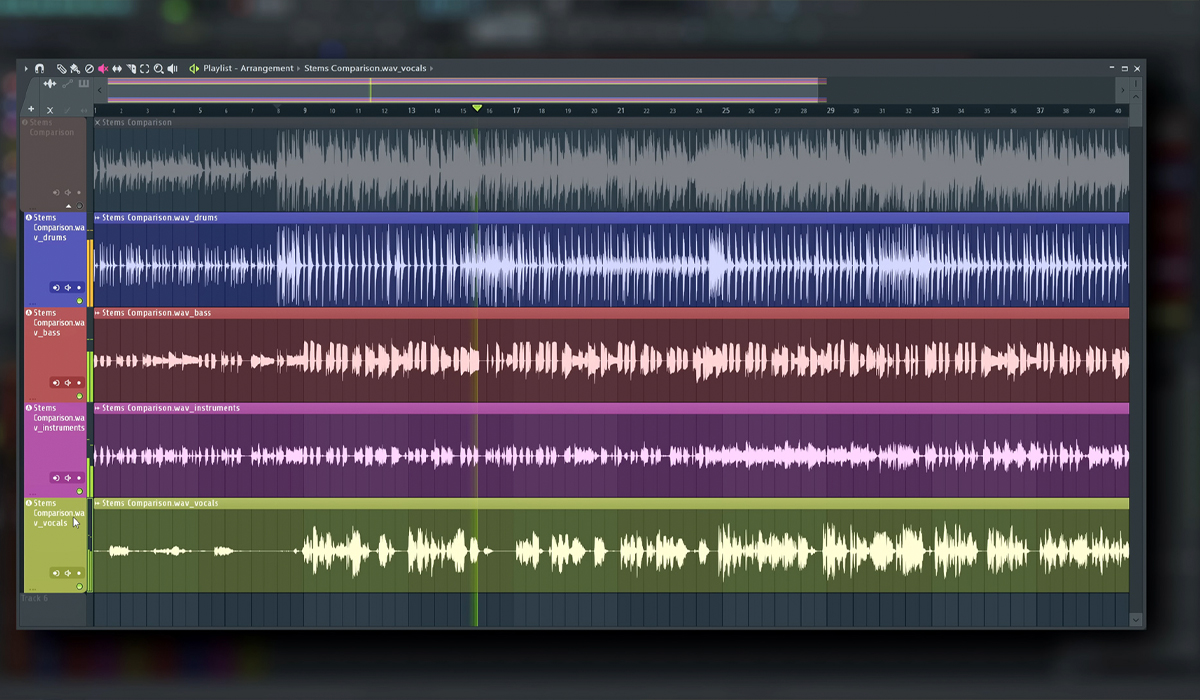Open the arrow after Stems Comparison.wav_vocals breadcrumb
Screen dimensions: 1200x700
[x=433, y=70]
